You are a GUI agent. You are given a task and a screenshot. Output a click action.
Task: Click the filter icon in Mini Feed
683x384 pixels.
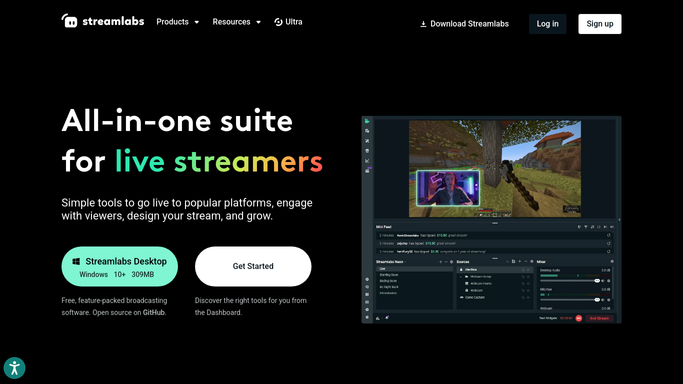point(586,226)
